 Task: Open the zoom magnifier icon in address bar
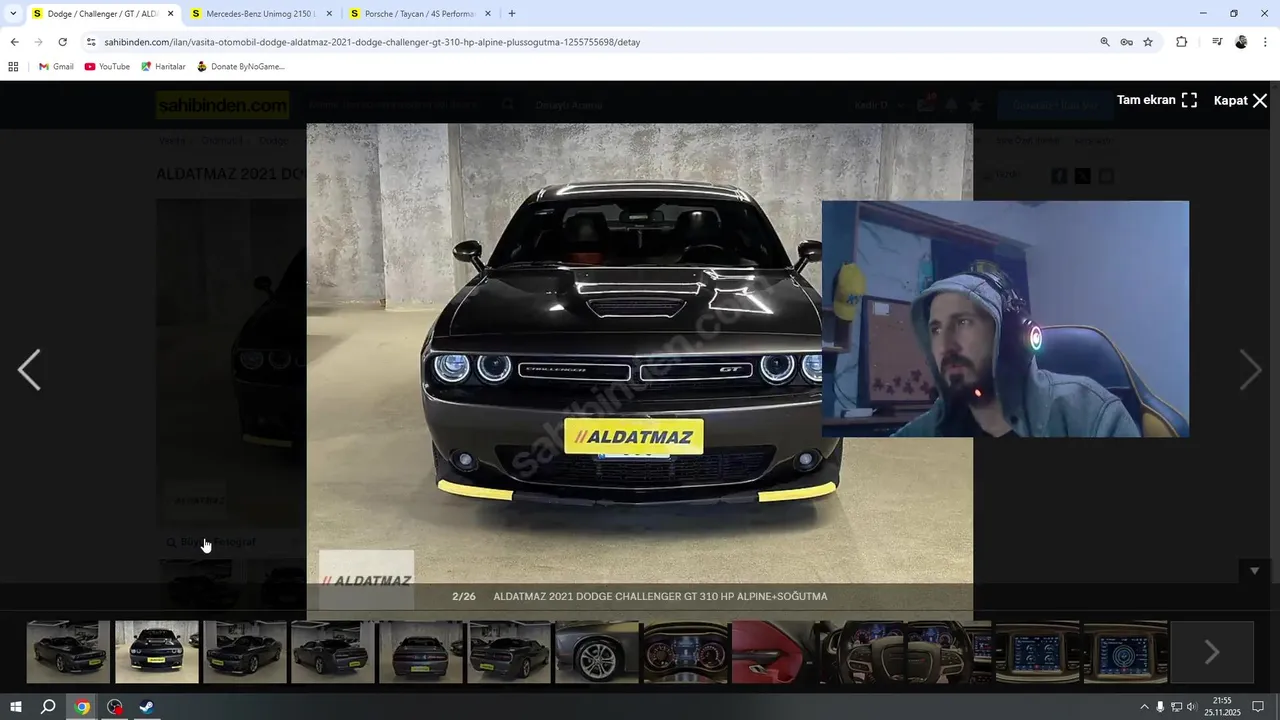coord(1105,42)
